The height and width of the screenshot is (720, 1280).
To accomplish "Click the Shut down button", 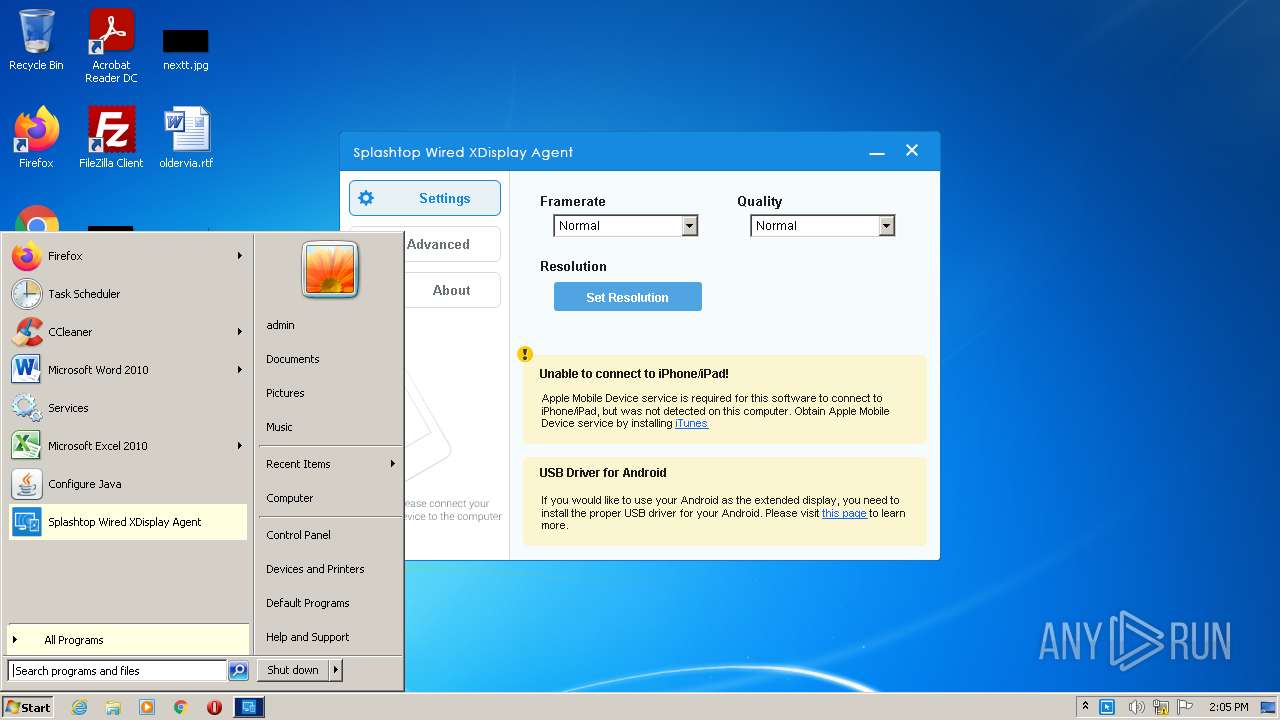I will point(293,670).
